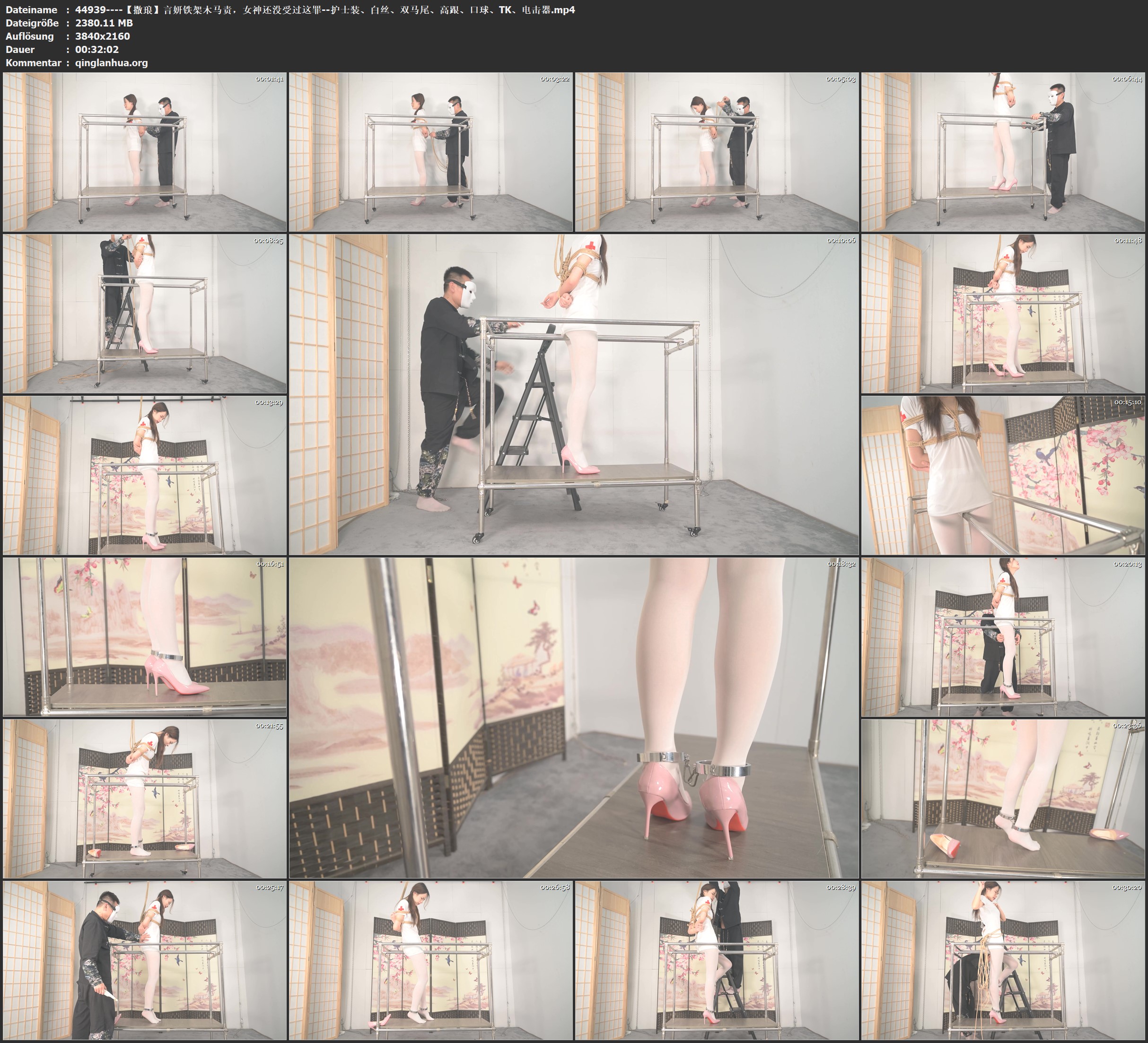The image size is (1148, 1043).
Task: Click the qinglanhua.org comment text
Action: [112, 62]
